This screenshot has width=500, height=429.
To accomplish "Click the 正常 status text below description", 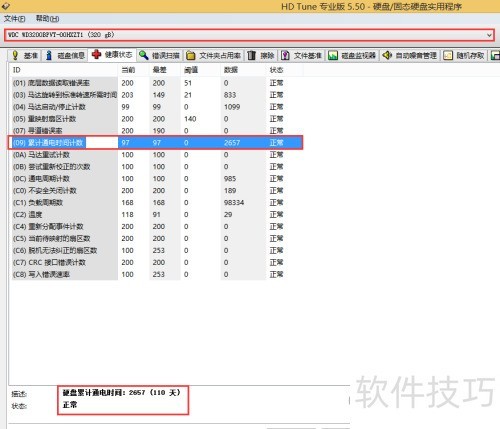I will (70, 405).
